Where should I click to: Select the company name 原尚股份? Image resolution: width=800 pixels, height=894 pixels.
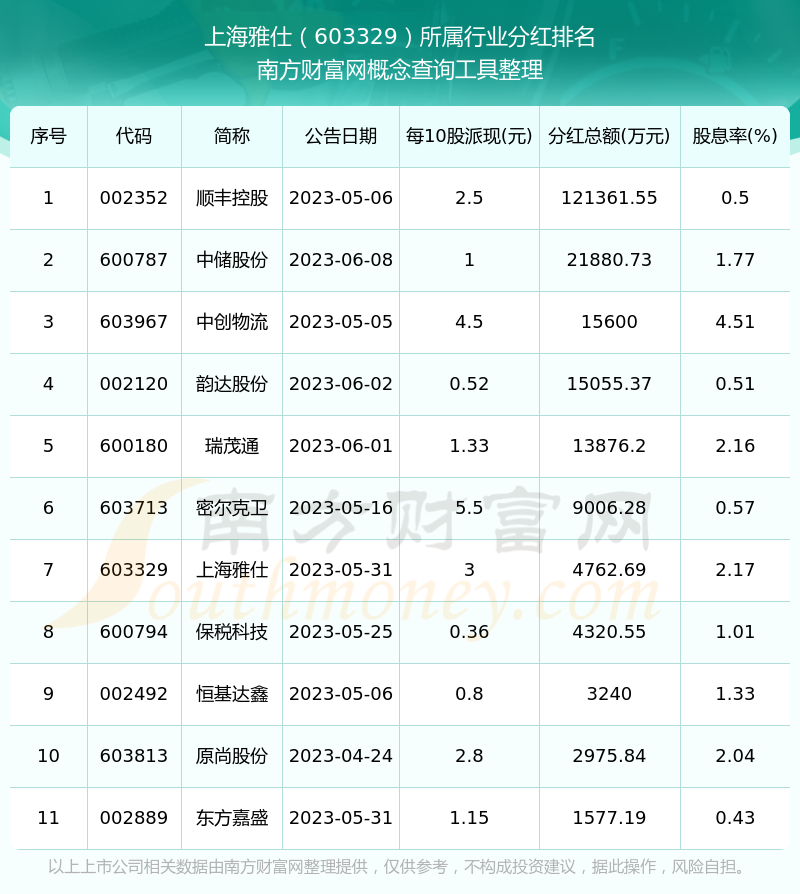point(232,756)
